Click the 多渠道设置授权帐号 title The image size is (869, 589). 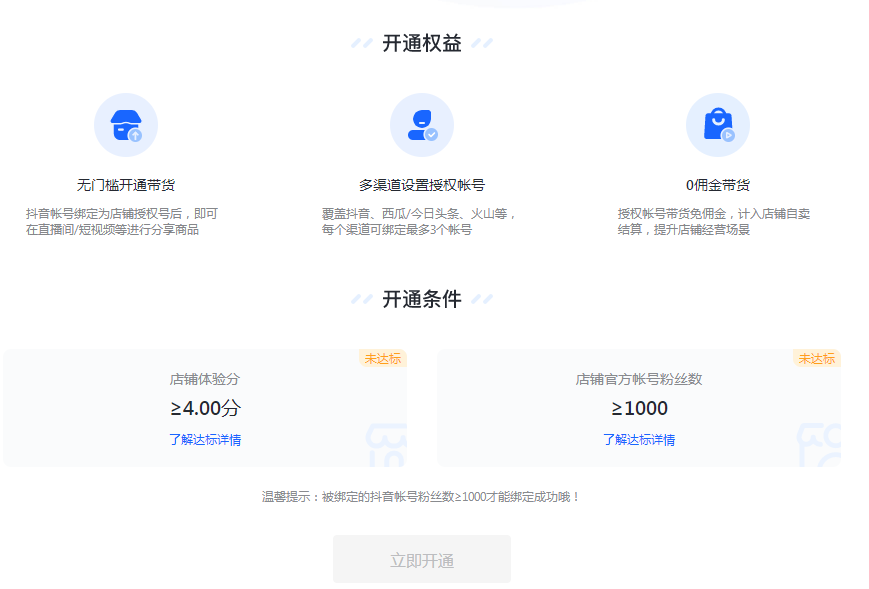422,185
